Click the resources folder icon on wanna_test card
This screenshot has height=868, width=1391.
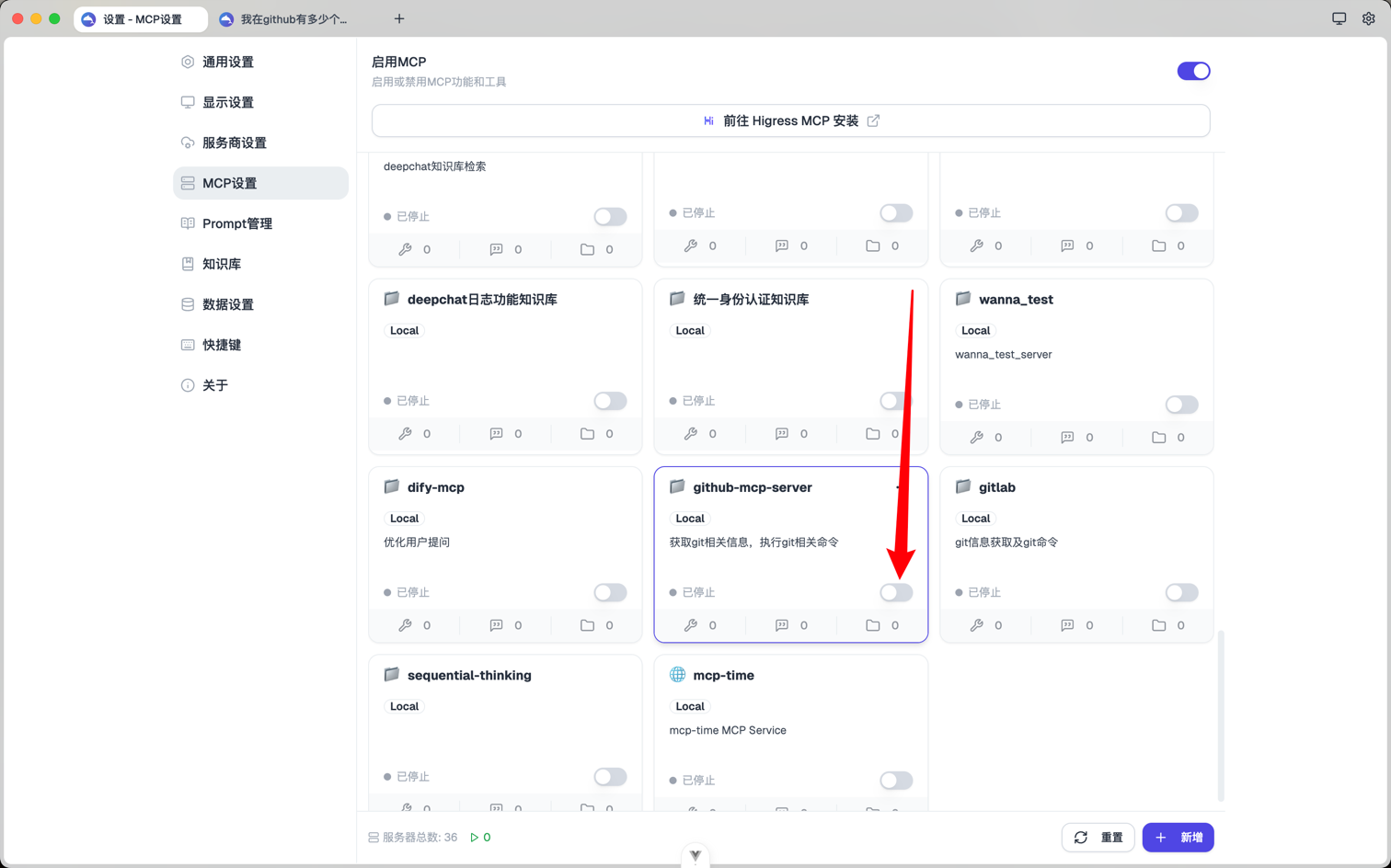point(1158,438)
